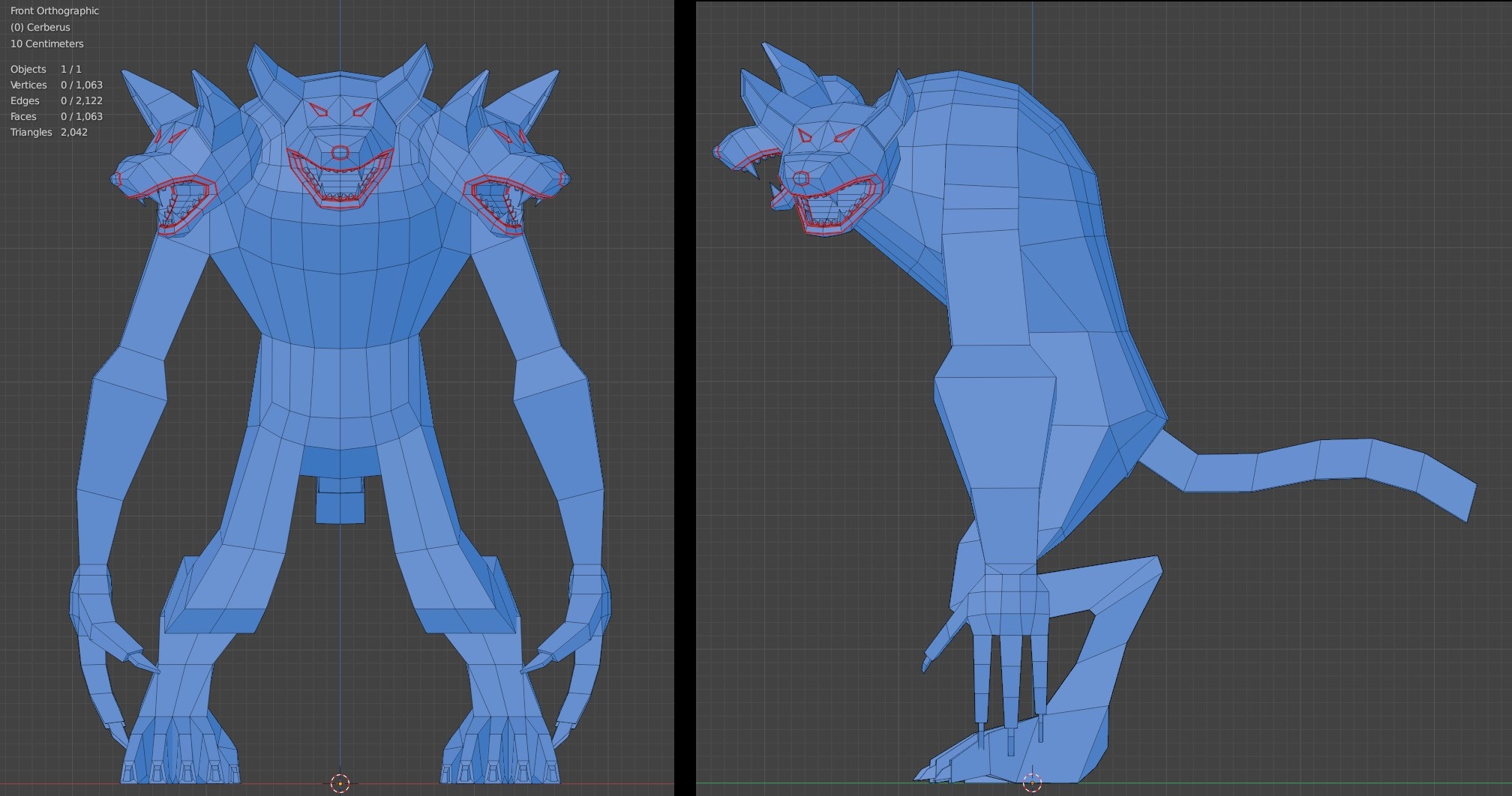Select the Cerberus center head nose in front view
1512x796 pixels.
coord(340,153)
